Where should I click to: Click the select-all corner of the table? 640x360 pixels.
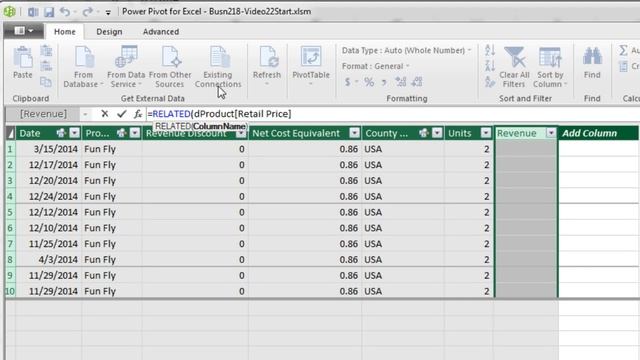tap(10, 133)
